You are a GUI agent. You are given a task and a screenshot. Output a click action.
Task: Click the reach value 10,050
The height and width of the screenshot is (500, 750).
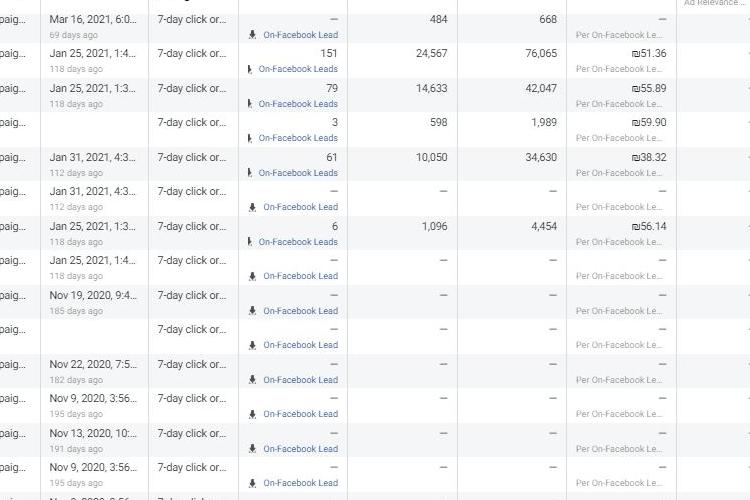tap(431, 157)
